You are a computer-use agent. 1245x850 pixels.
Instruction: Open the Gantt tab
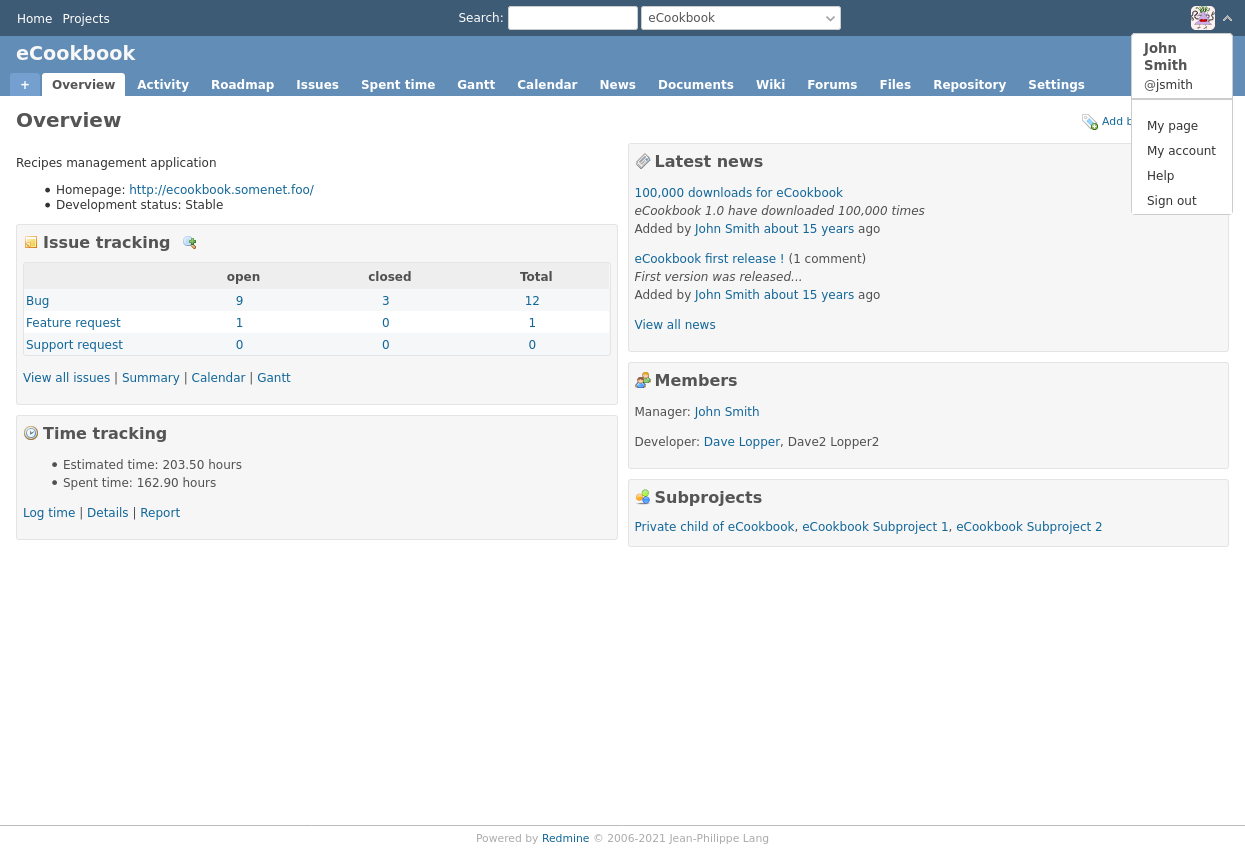(476, 85)
